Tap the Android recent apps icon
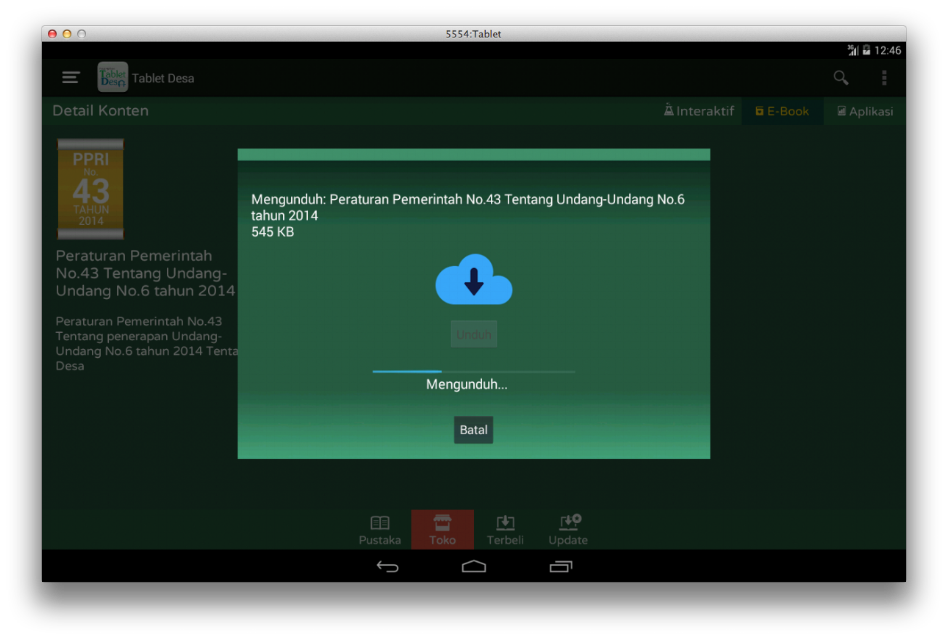The height and width of the screenshot is (640, 948). point(560,566)
